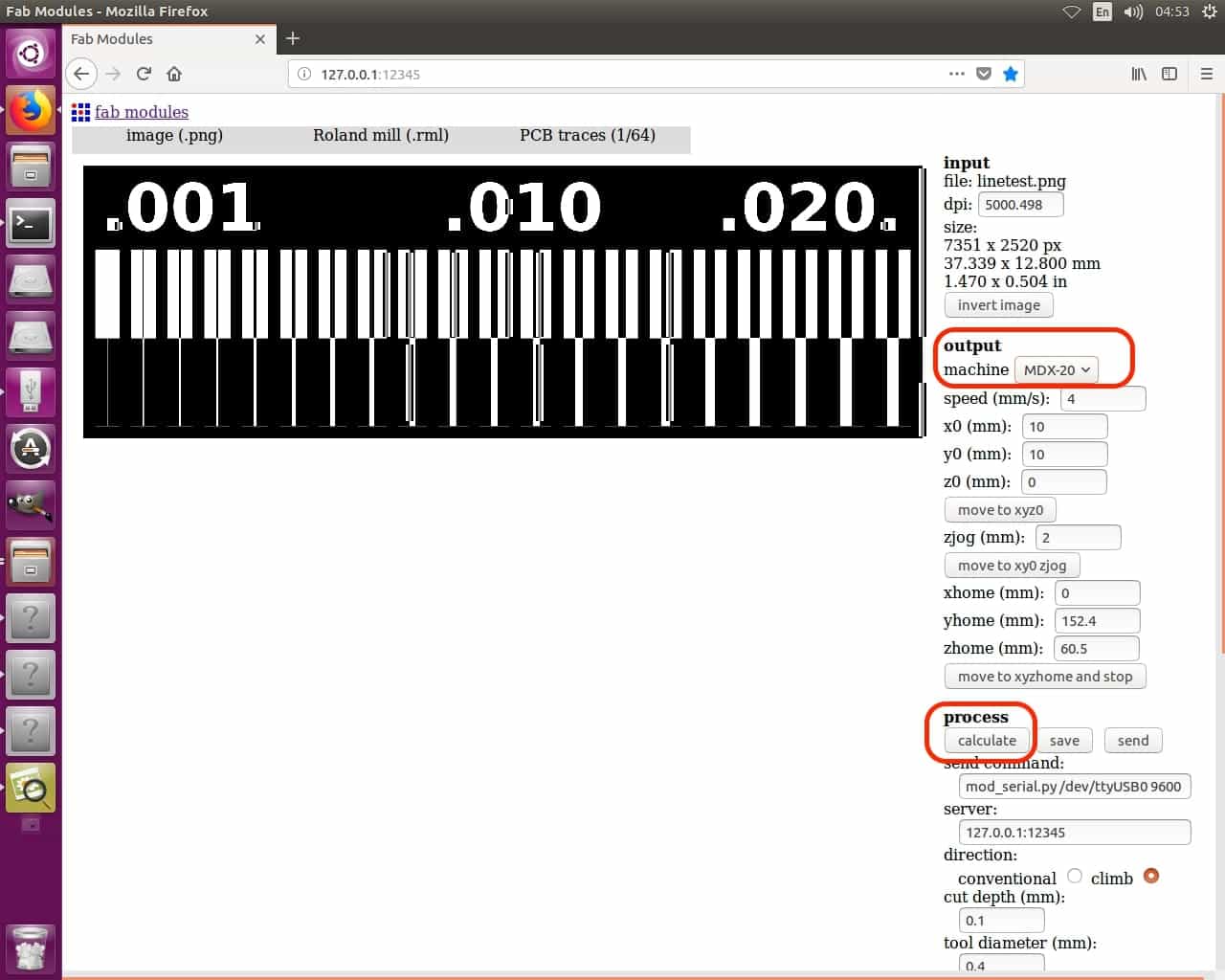Open the page actions three-dot menu
The image size is (1225, 980).
click(956, 74)
